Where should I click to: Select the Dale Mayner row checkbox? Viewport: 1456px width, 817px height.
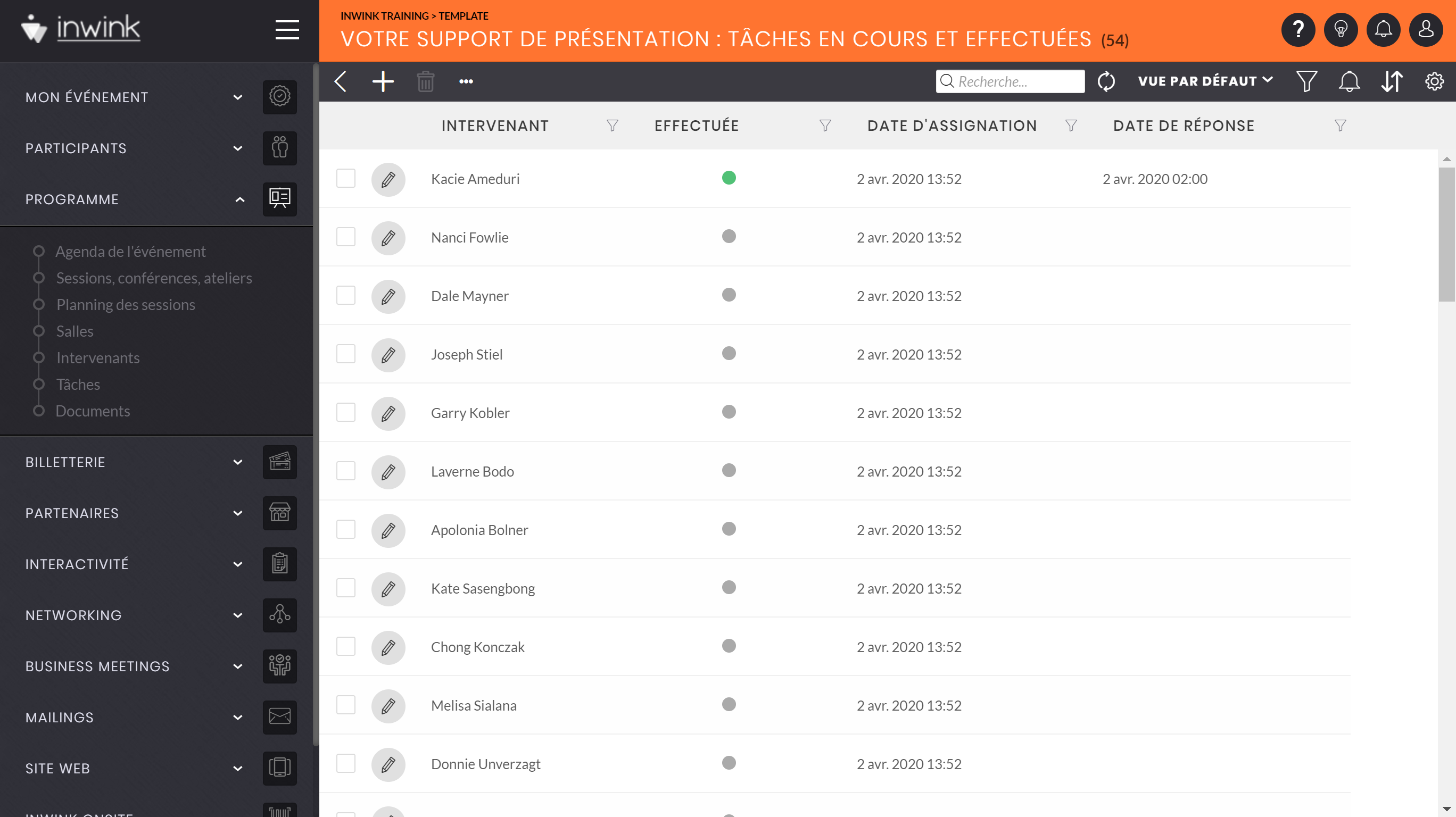tap(346, 296)
